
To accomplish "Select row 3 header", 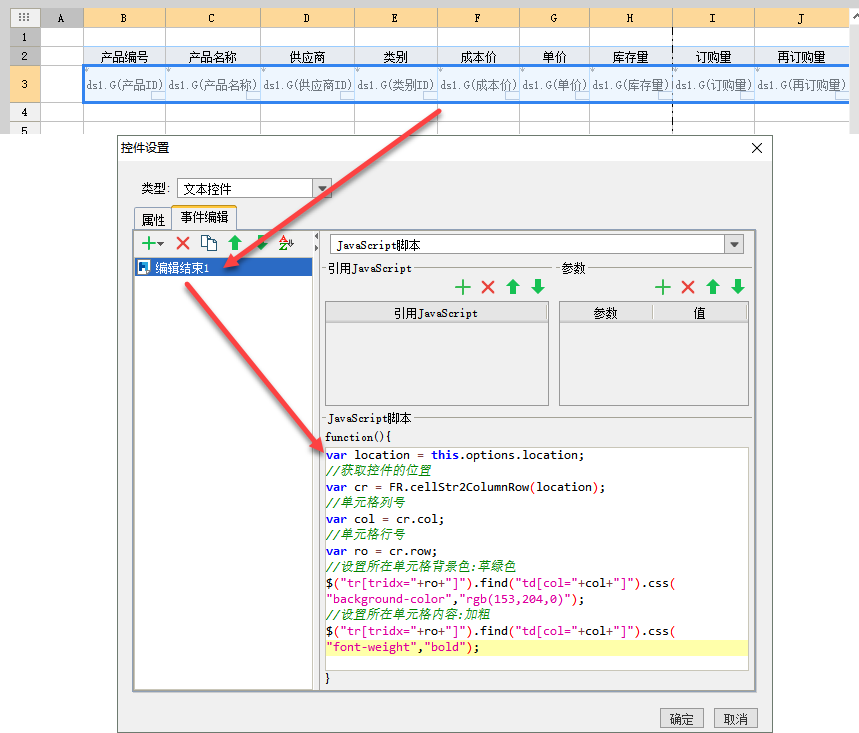I will coord(25,84).
